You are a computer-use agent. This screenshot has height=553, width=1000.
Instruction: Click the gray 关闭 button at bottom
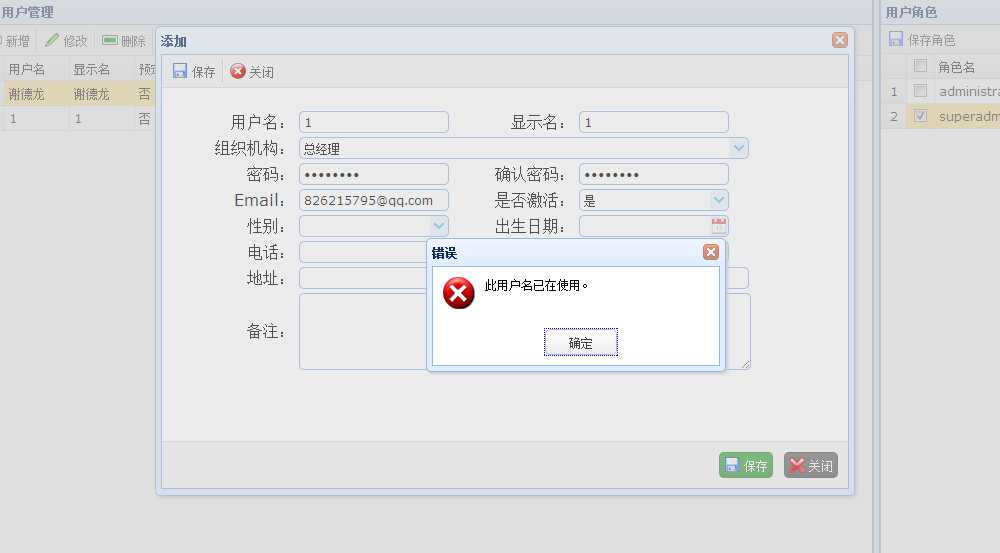(x=811, y=466)
